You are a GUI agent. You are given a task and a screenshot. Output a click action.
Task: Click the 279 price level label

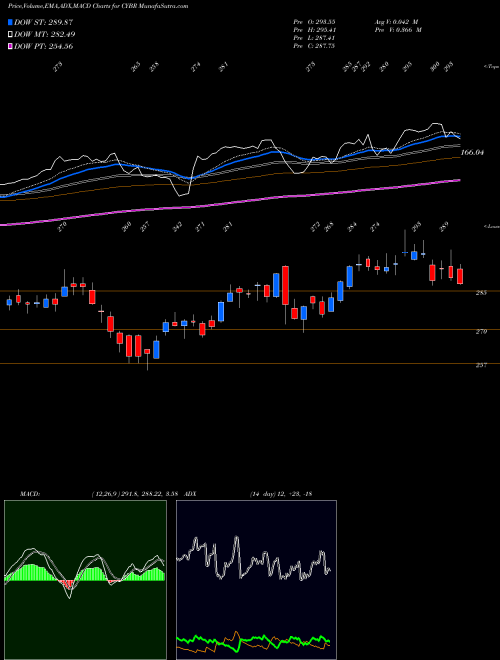pos(481,332)
